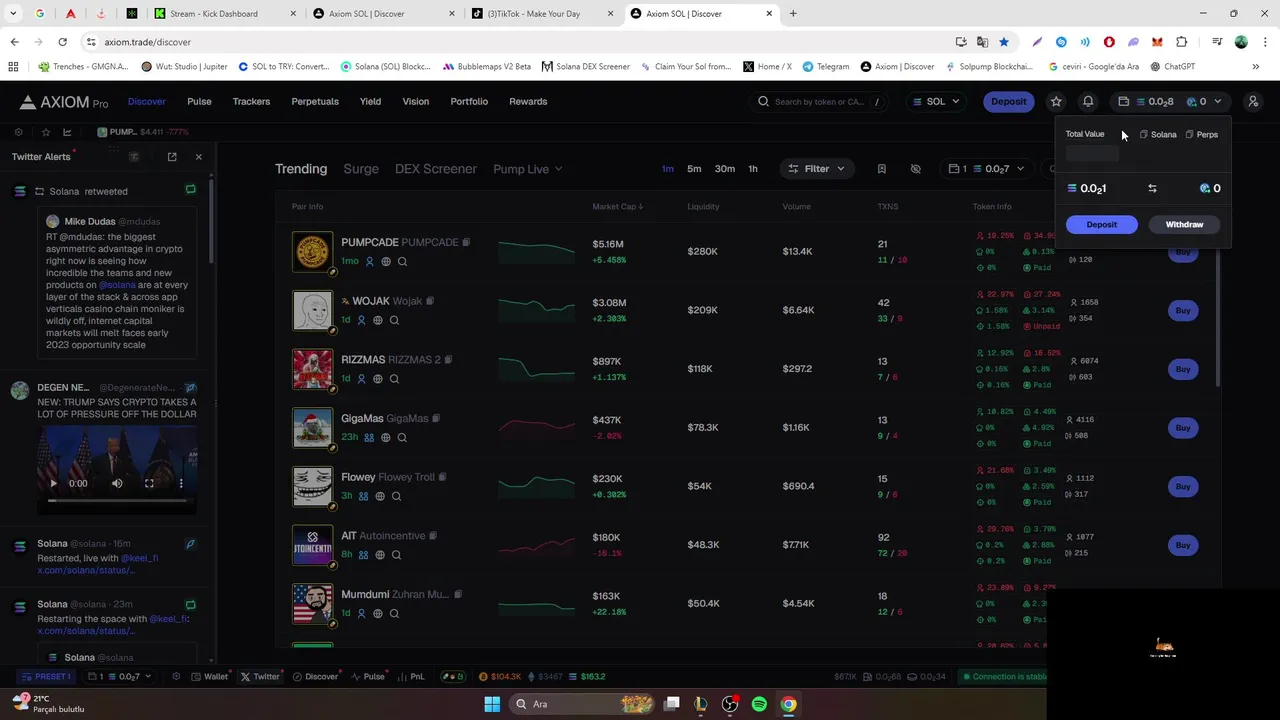The width and height of the screenshot is (1280, 720).
Task: Open the bookmark icon next to Filter
Action: tap(882, 169)
